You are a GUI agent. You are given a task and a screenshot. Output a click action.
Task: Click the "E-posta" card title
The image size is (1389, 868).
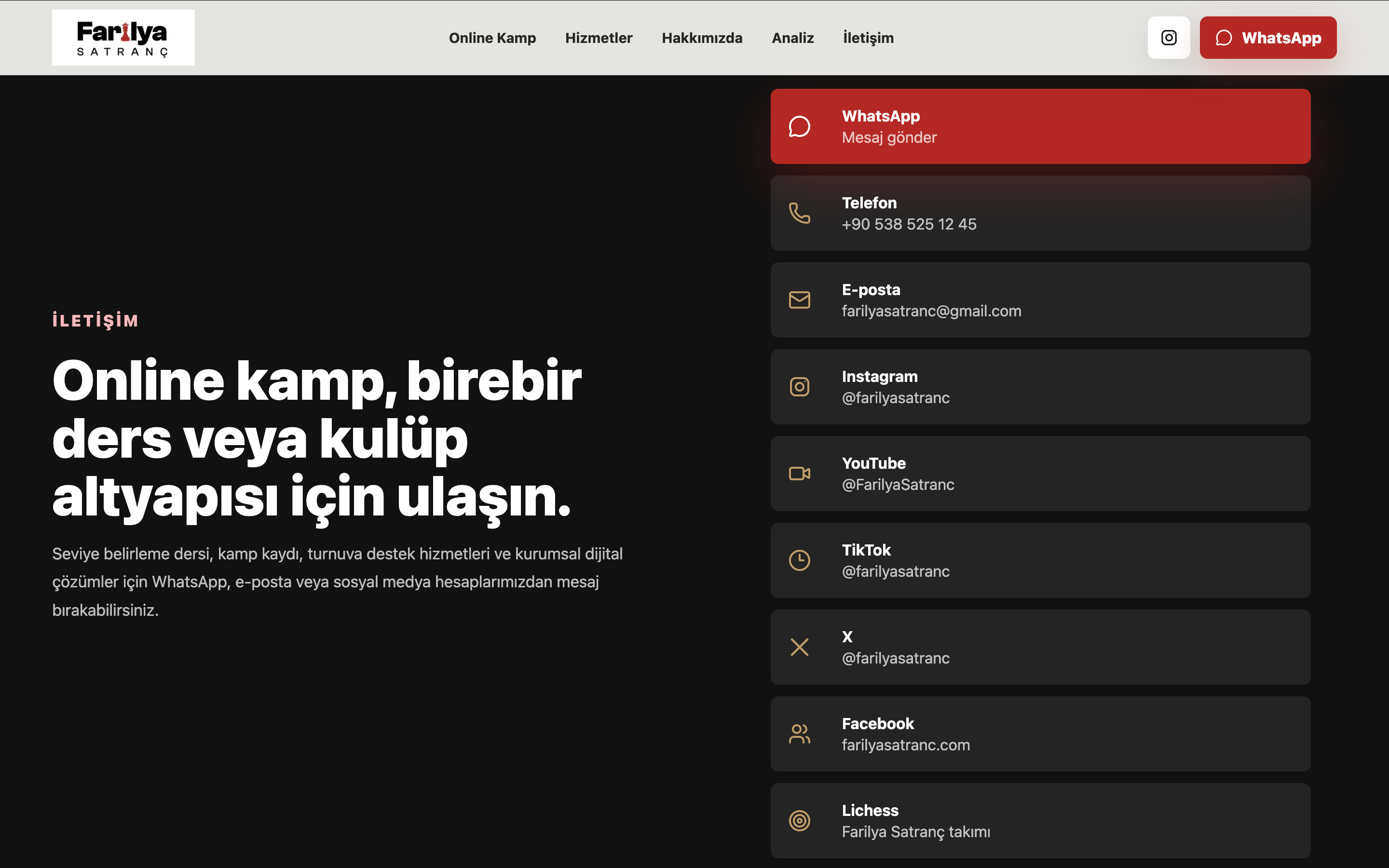(x=871, y=290)
